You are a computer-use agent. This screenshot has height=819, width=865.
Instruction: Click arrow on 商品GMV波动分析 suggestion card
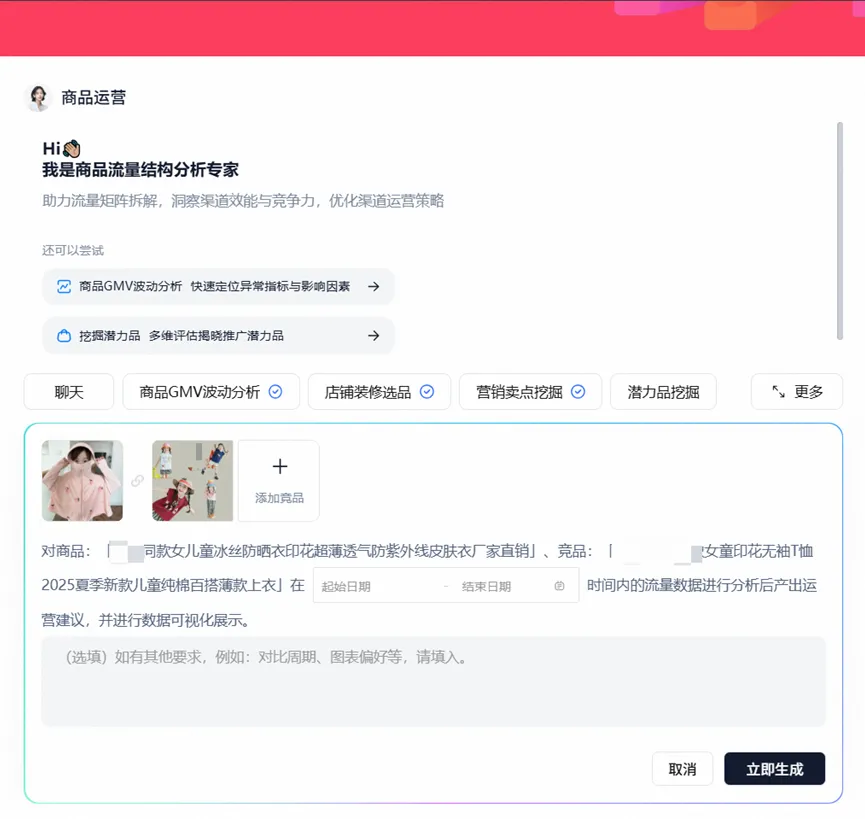point(373,286)
